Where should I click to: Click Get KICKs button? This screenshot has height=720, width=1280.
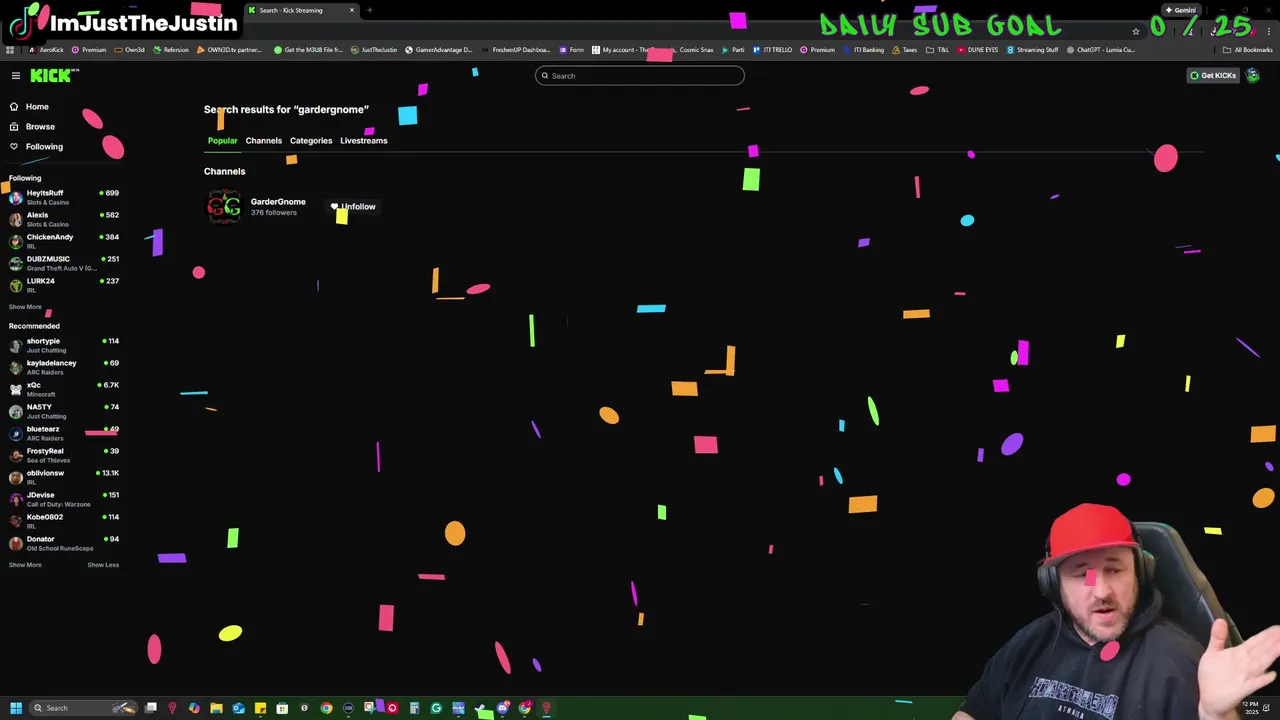point(1212,76)
